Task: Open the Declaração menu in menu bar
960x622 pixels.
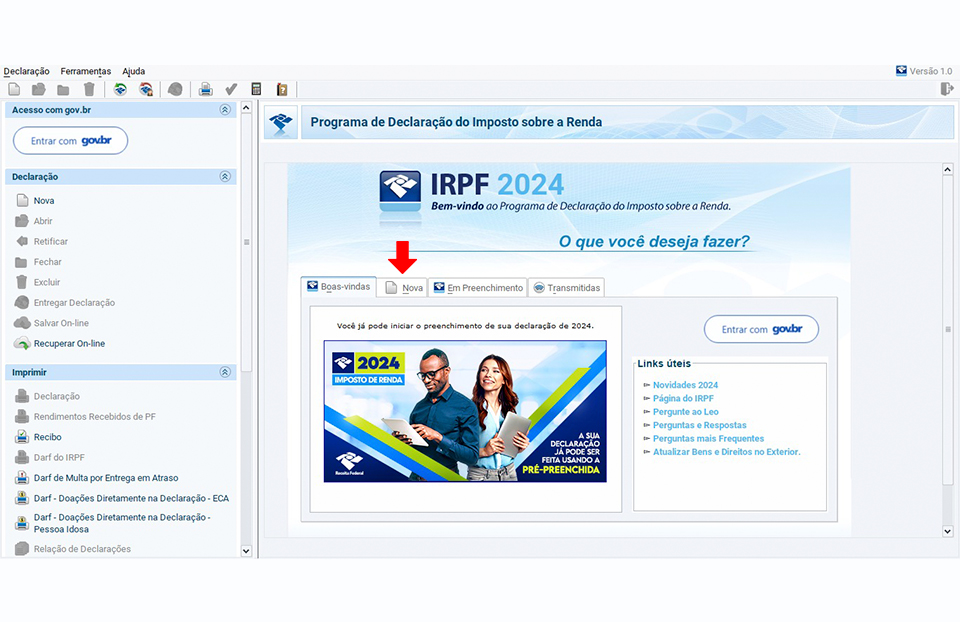Action: tap(26, 71)
